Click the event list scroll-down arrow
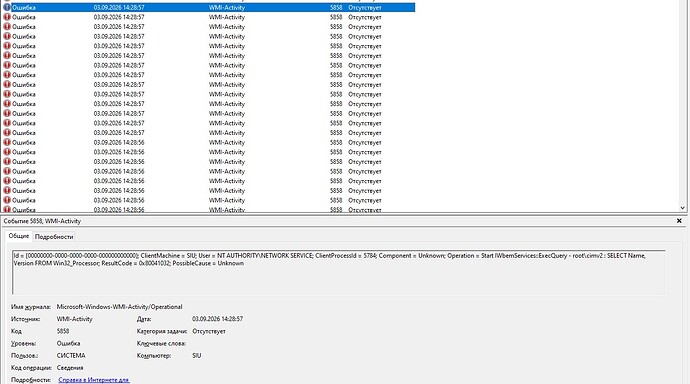Viewport: 690px width, 384px height. pos(683,208)
